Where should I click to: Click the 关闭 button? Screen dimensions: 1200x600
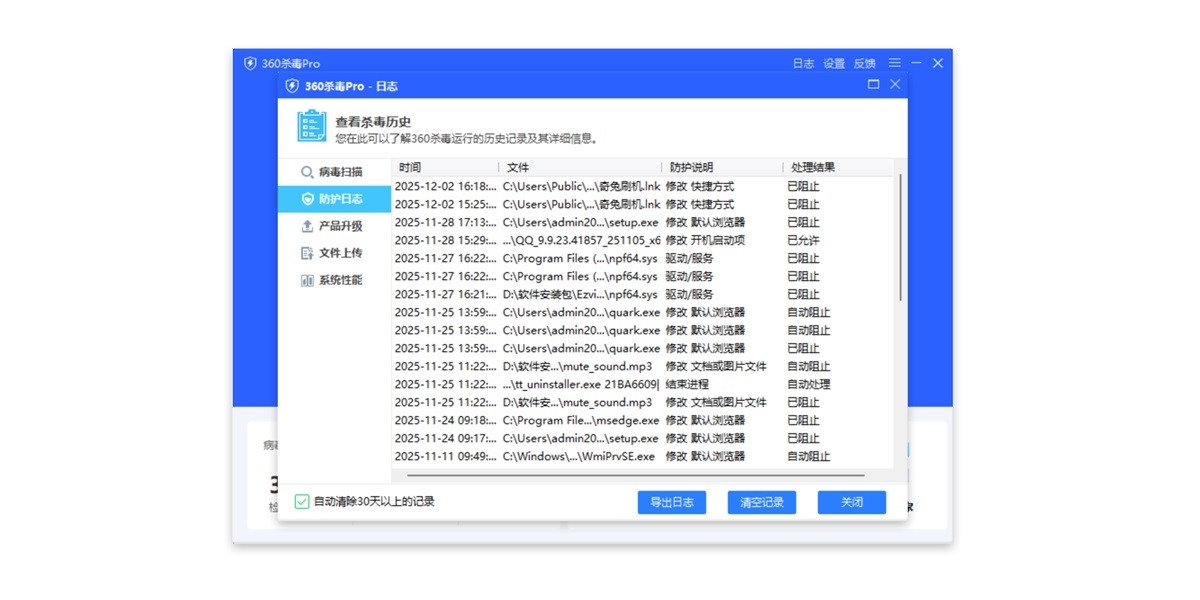pyautogui.click(x=851, y=502)
